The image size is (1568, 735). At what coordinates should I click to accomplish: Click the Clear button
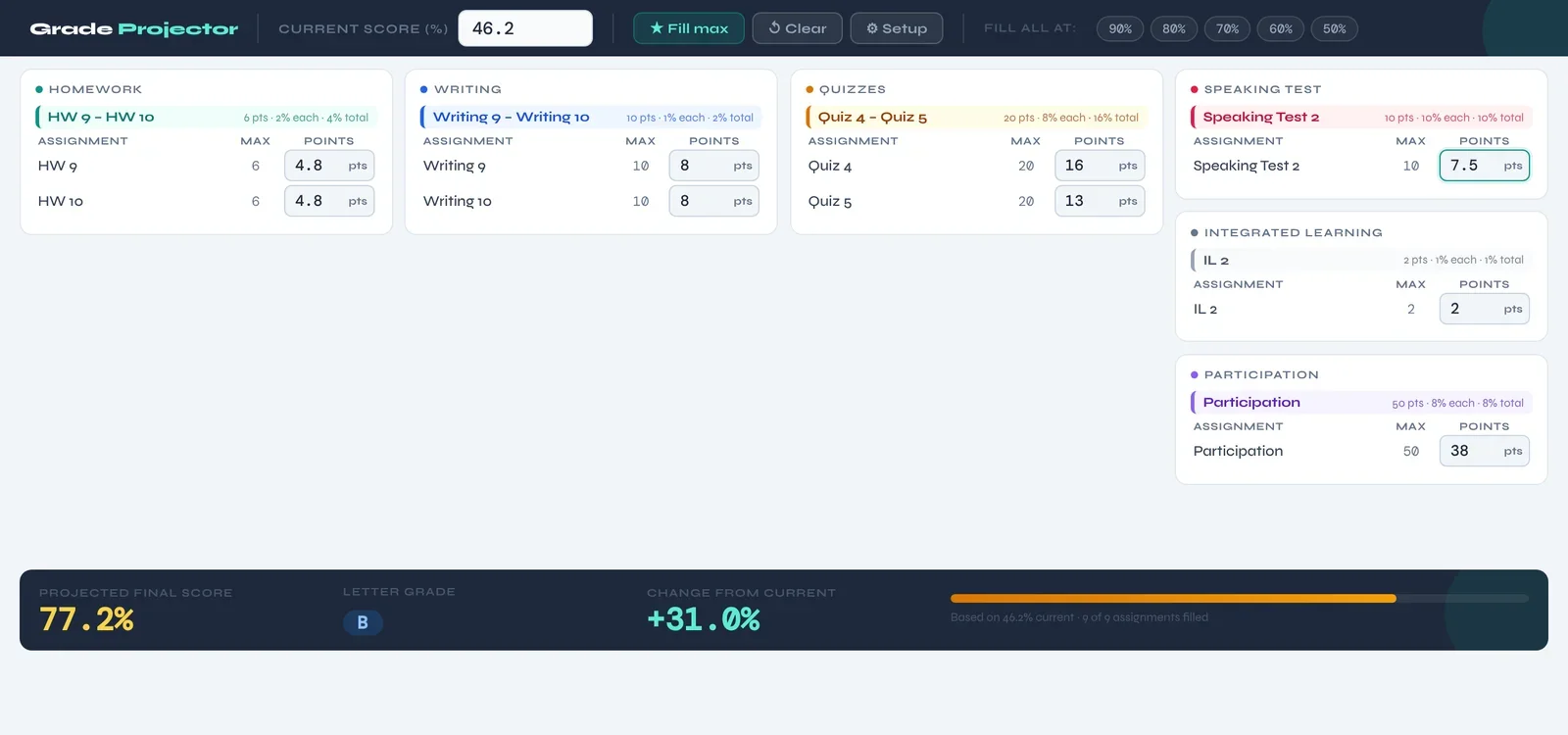797,28
